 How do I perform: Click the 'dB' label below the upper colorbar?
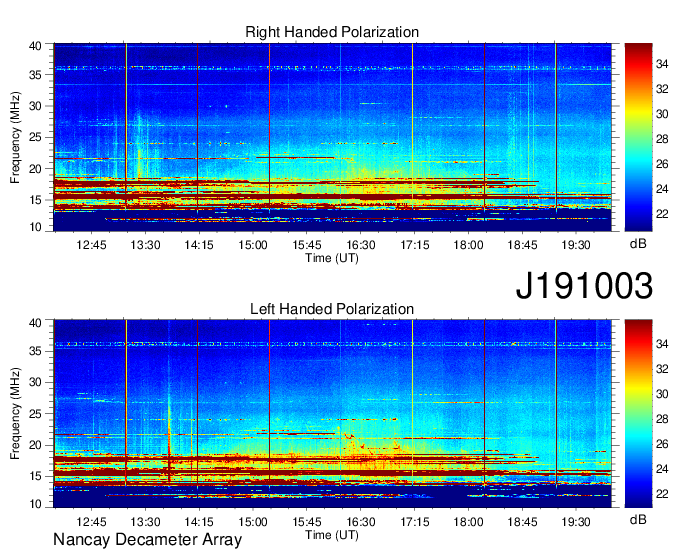[638, 244]
